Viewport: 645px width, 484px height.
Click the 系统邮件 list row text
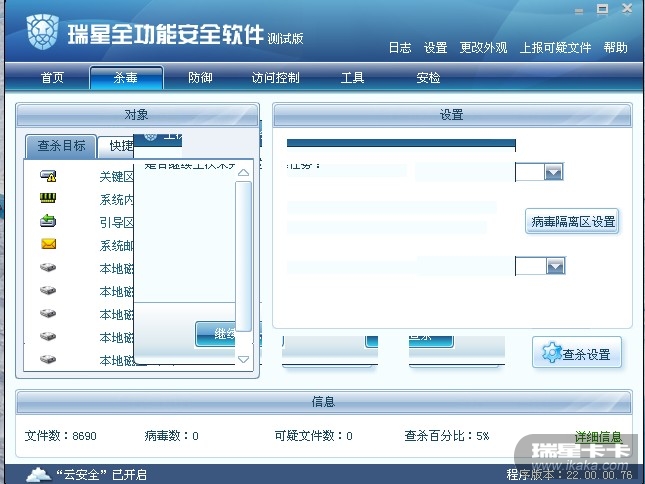pos(116,246)
